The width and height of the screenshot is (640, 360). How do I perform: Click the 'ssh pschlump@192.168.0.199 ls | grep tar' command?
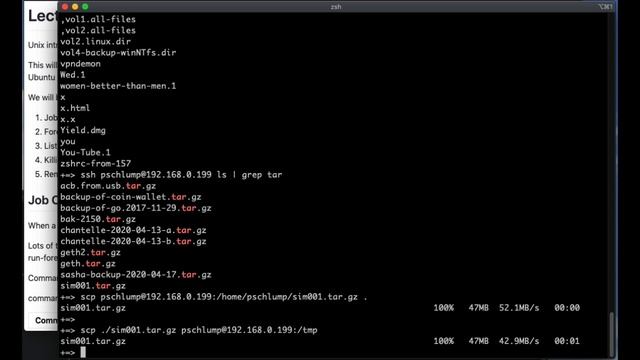click(181, 175)
